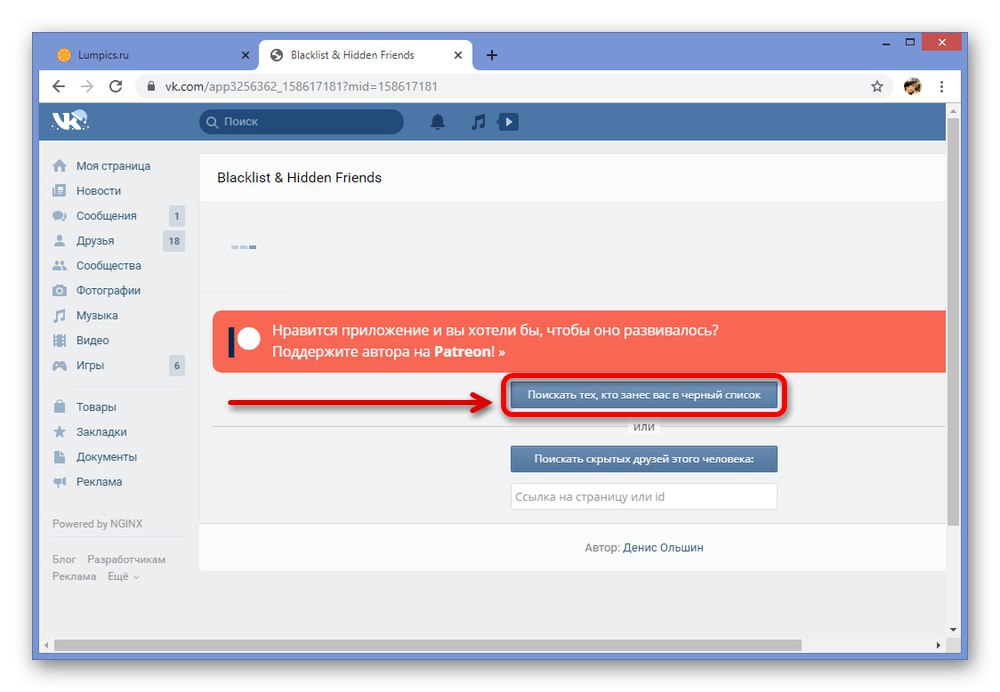Image resolution: width=1000 pixels, height=692 pixels.
Task: Click the newspaper icon beside Новости
Action: (x=59, y=191)
